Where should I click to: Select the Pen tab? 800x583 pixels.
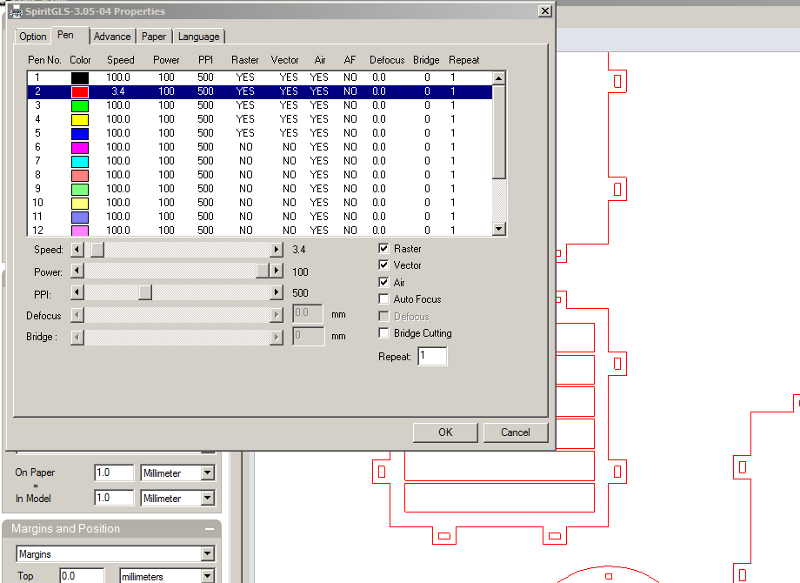(x=65, y=35)
